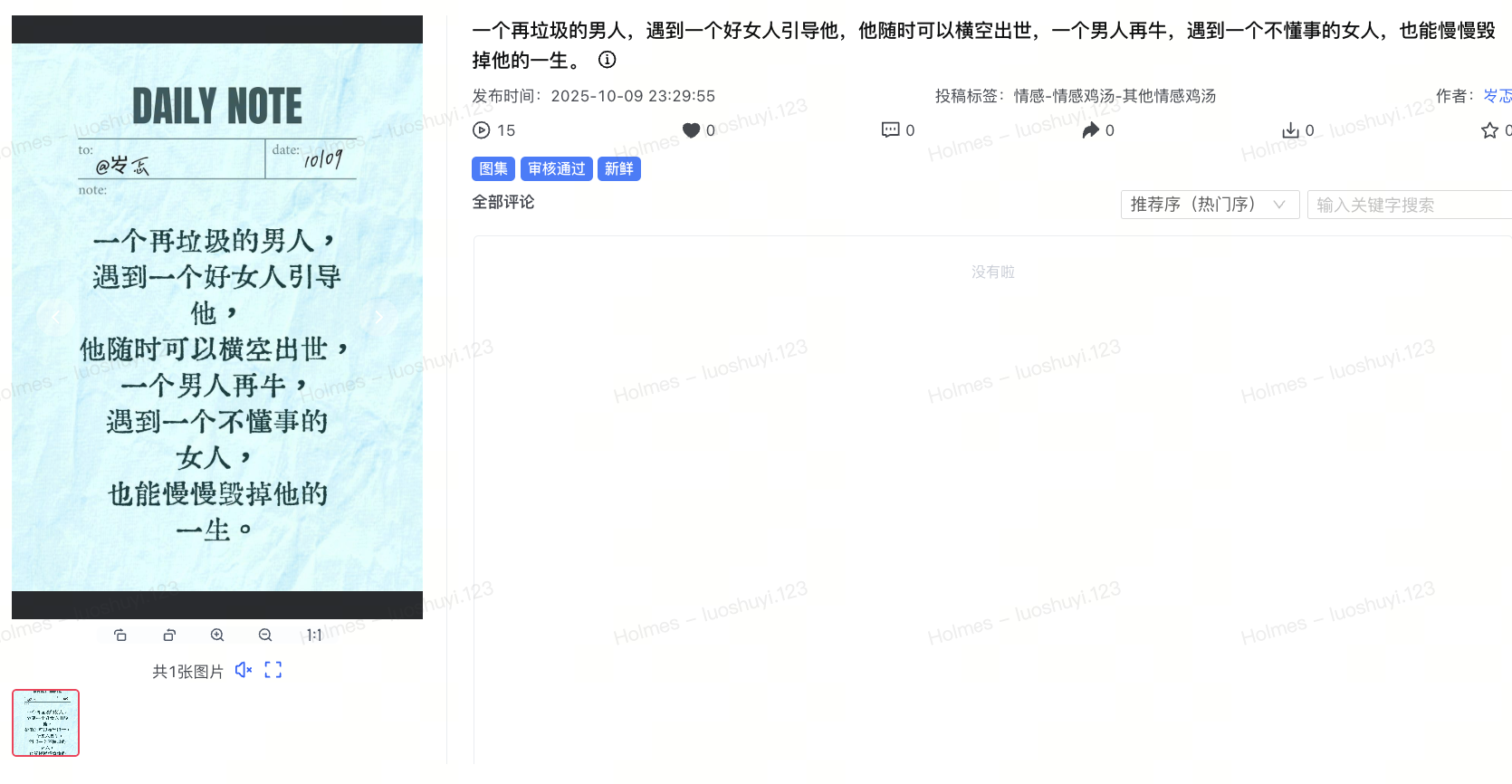Screen dimensions: 1512x784
Task: Select the Daily Note thumbnail
Action: 46,722
